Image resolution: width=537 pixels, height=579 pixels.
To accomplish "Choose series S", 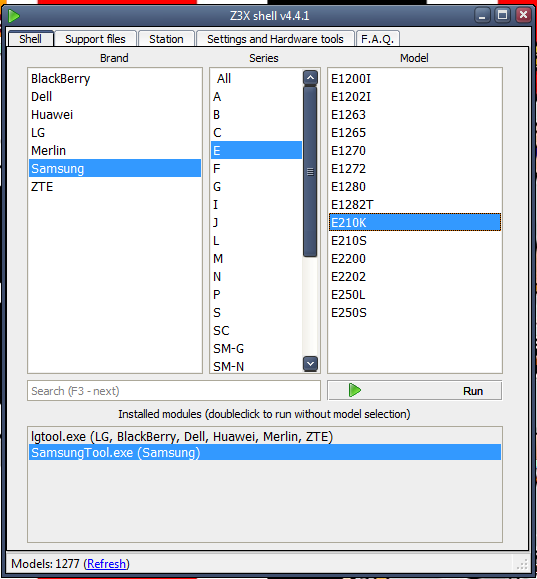I will pyautogui.click(x=256, y=312).
